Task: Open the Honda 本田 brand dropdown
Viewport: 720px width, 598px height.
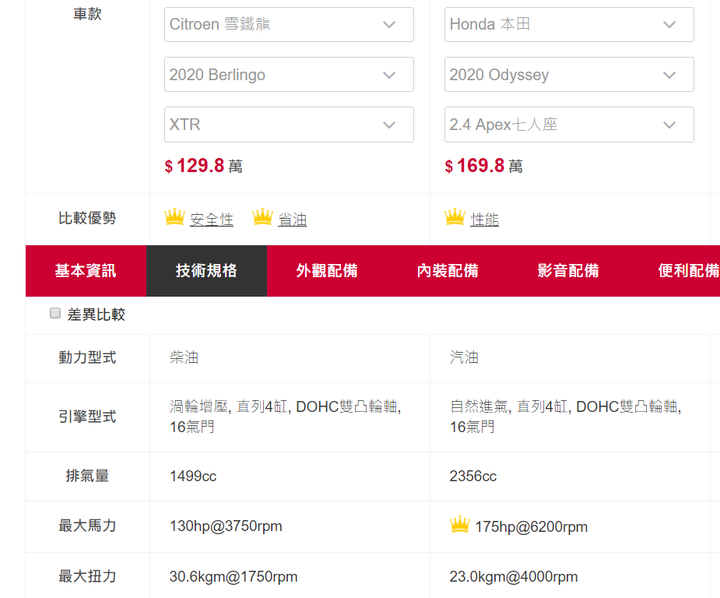Action: pyautogui.click(x=569, y=24)
